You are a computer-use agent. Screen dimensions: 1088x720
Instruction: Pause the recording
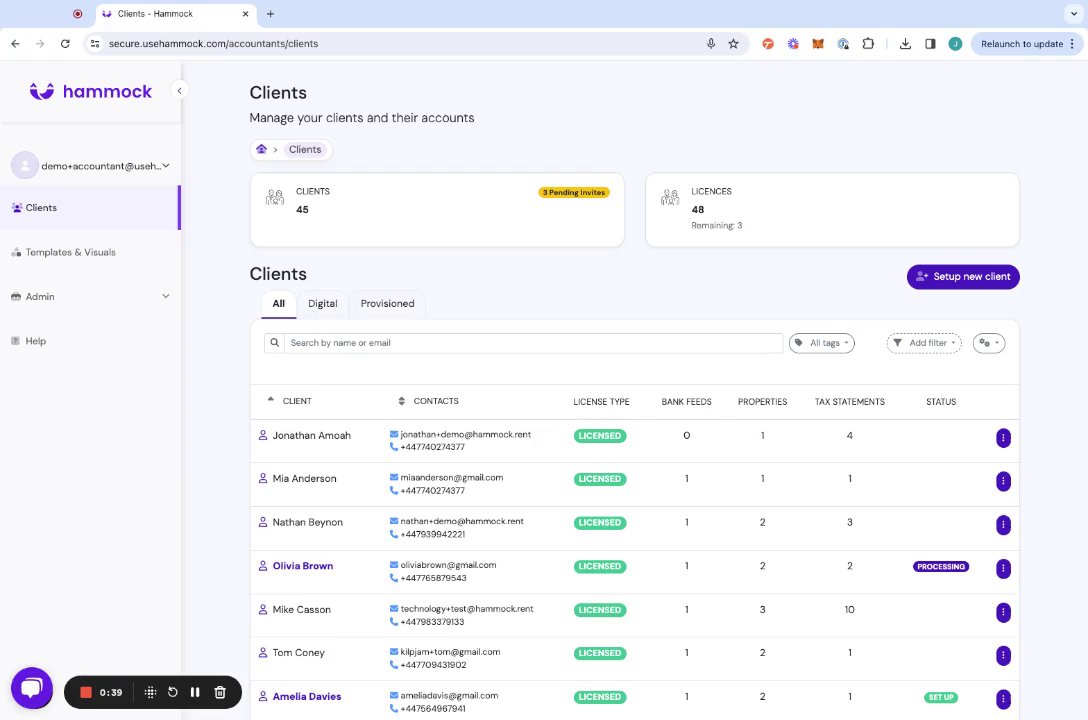pyautogui.click(x=195, y=692)
